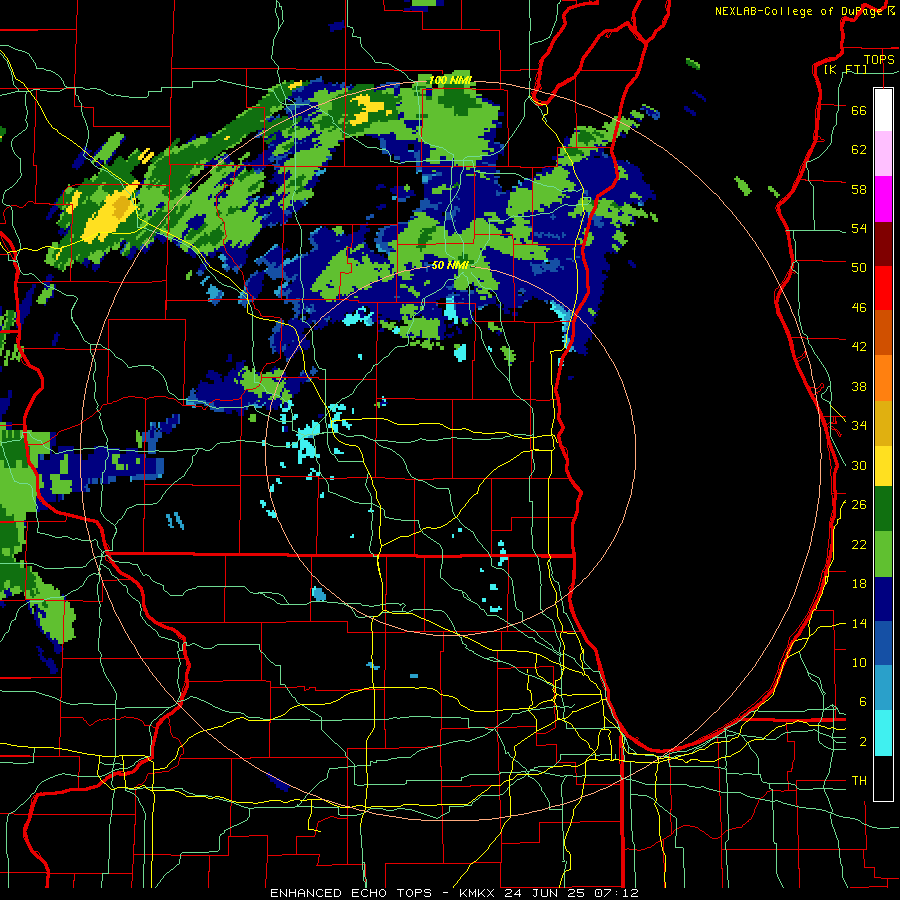Click the "KMKX" station identifier
This screenshot has height=900, width=900.
(x=476, y=893)
